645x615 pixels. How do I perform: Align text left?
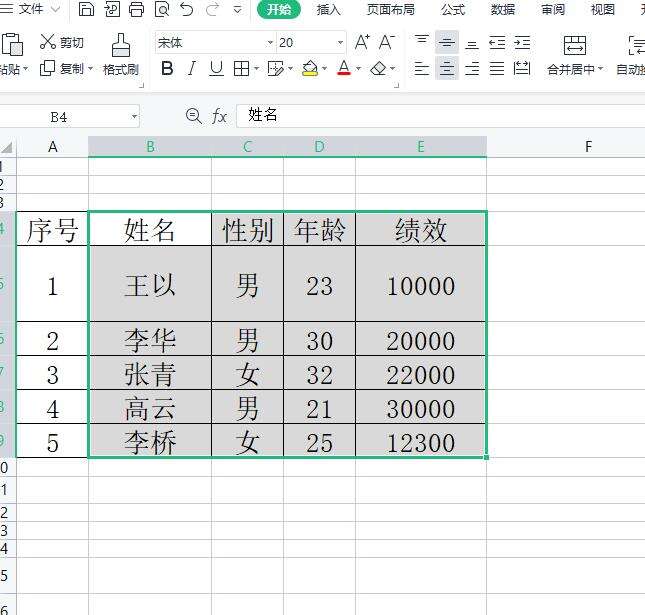[x=422, y=68]
